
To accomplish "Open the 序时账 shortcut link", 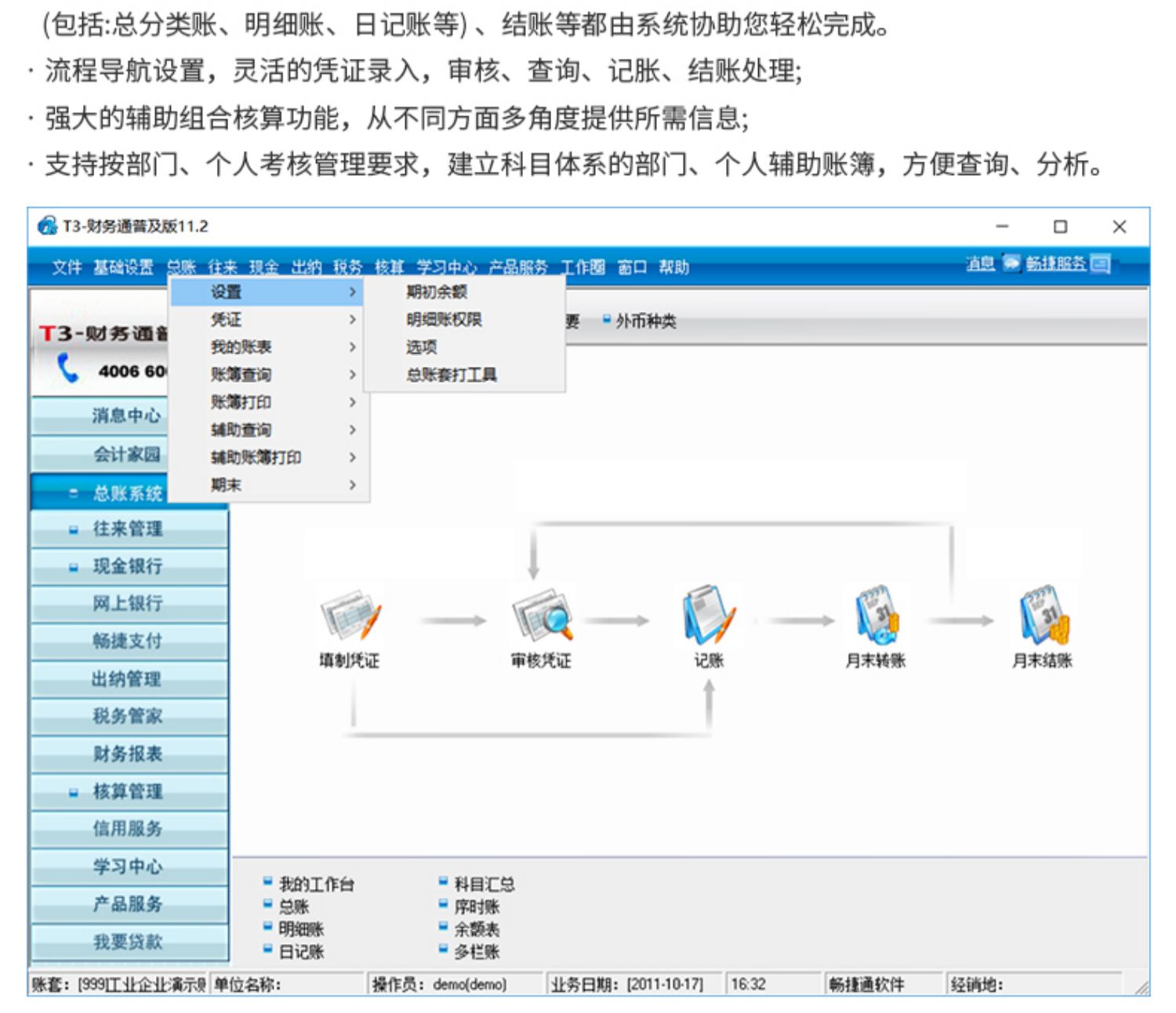I will click(477, 907).
